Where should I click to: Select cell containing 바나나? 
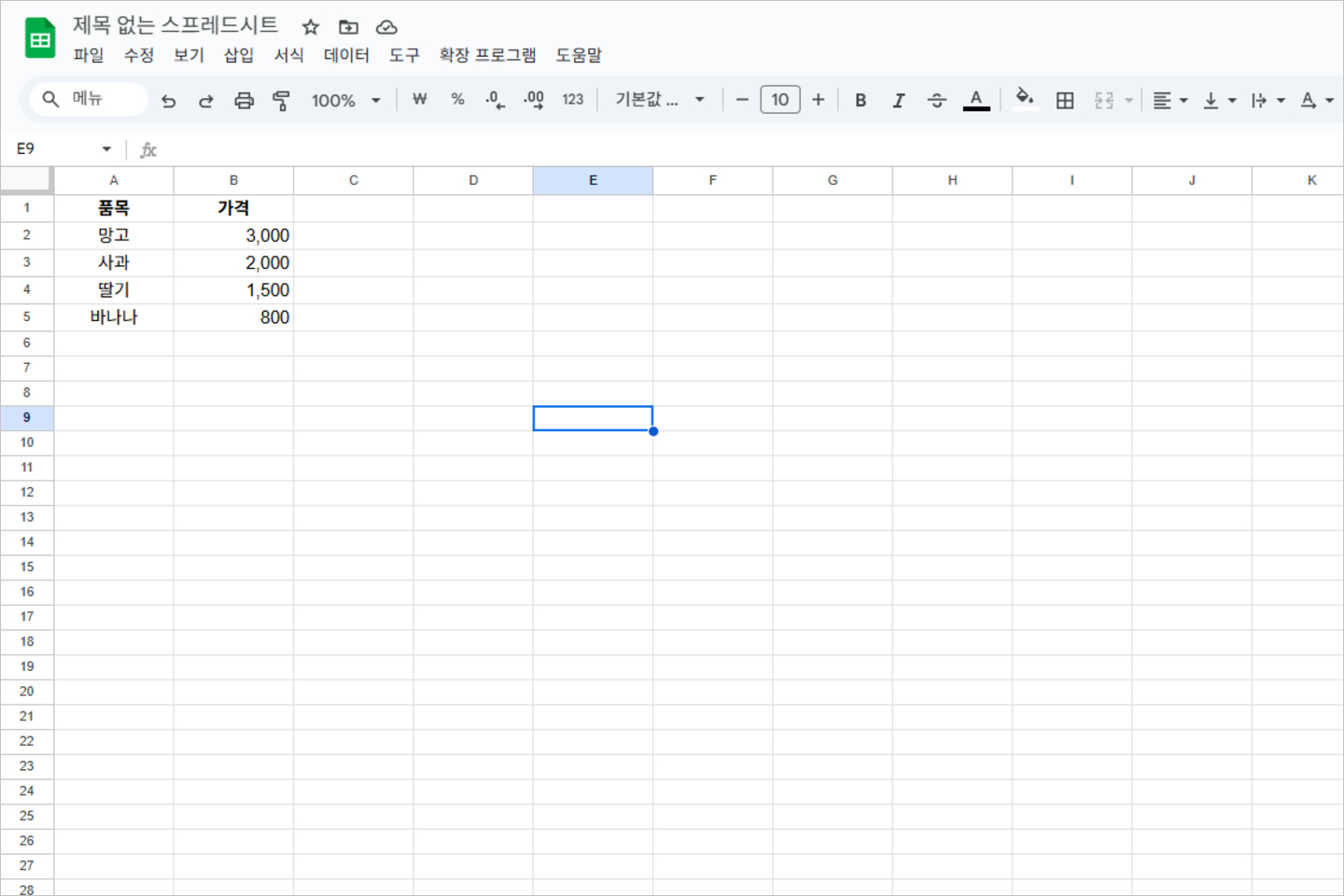click(114, 317)
